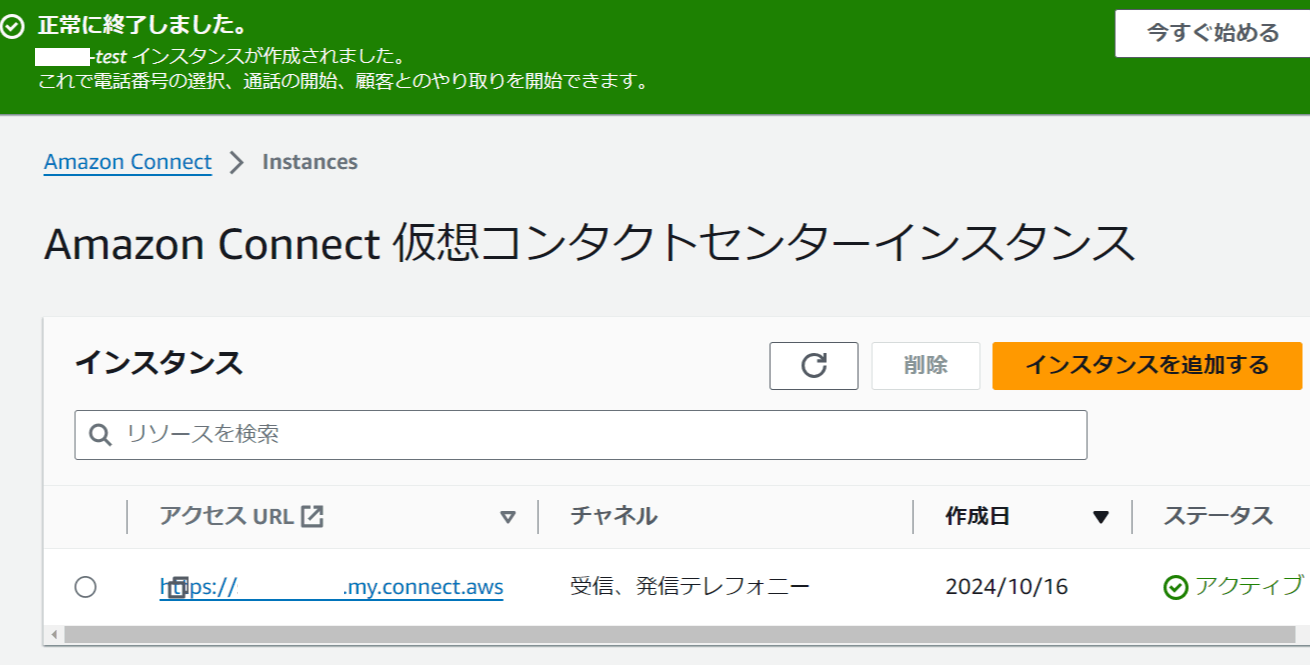Click the チャネル column header

coord(614,516)
